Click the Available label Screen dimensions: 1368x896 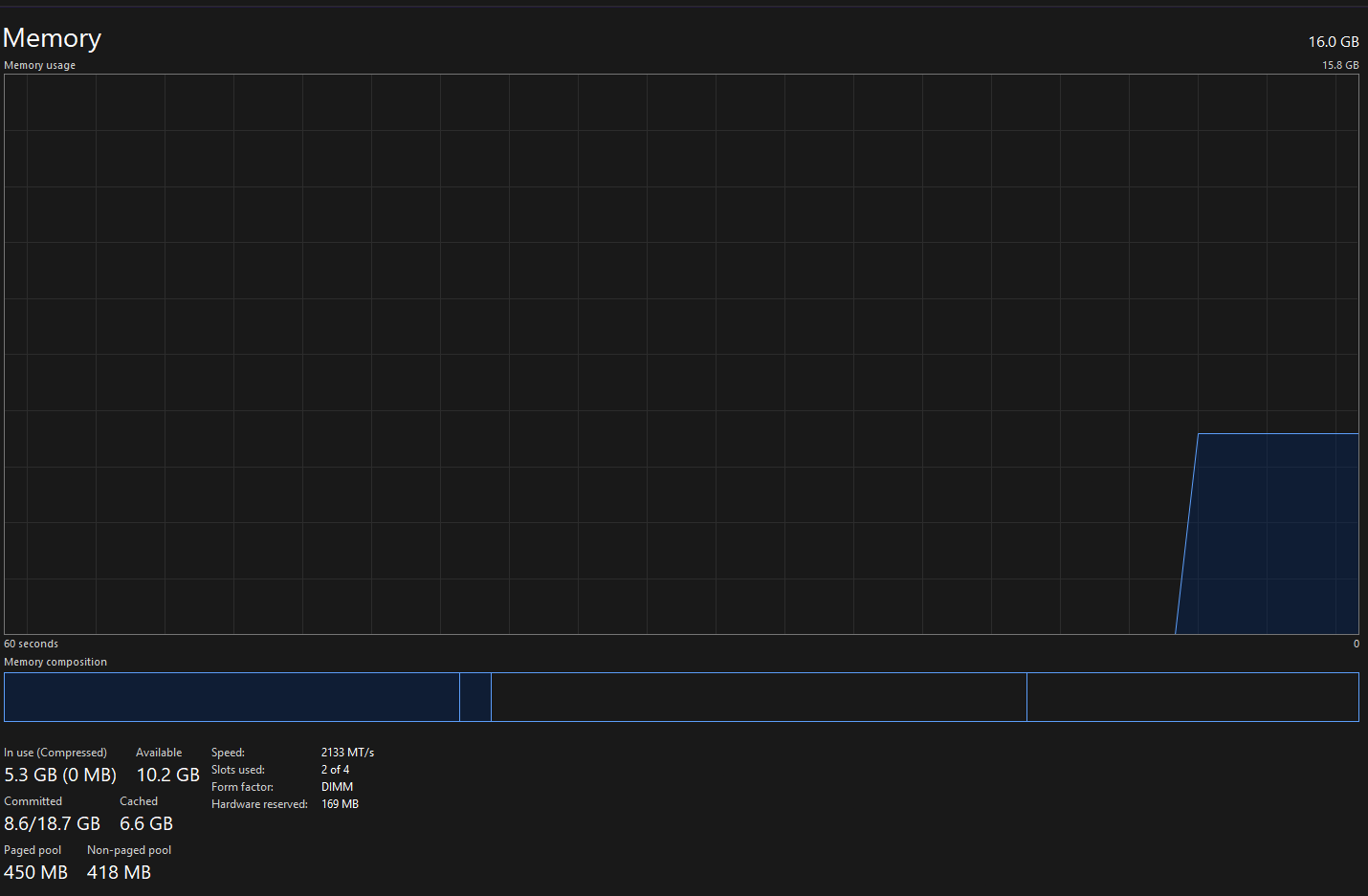(x=159, y=753)
